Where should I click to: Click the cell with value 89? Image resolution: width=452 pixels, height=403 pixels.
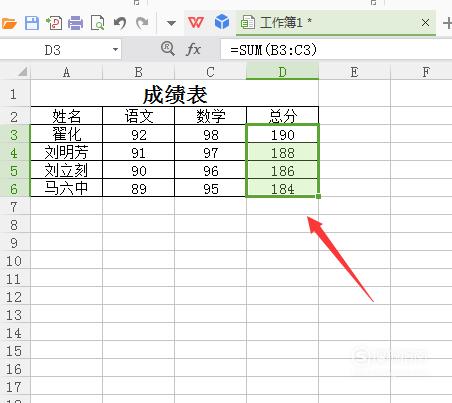tap(138, 188)
